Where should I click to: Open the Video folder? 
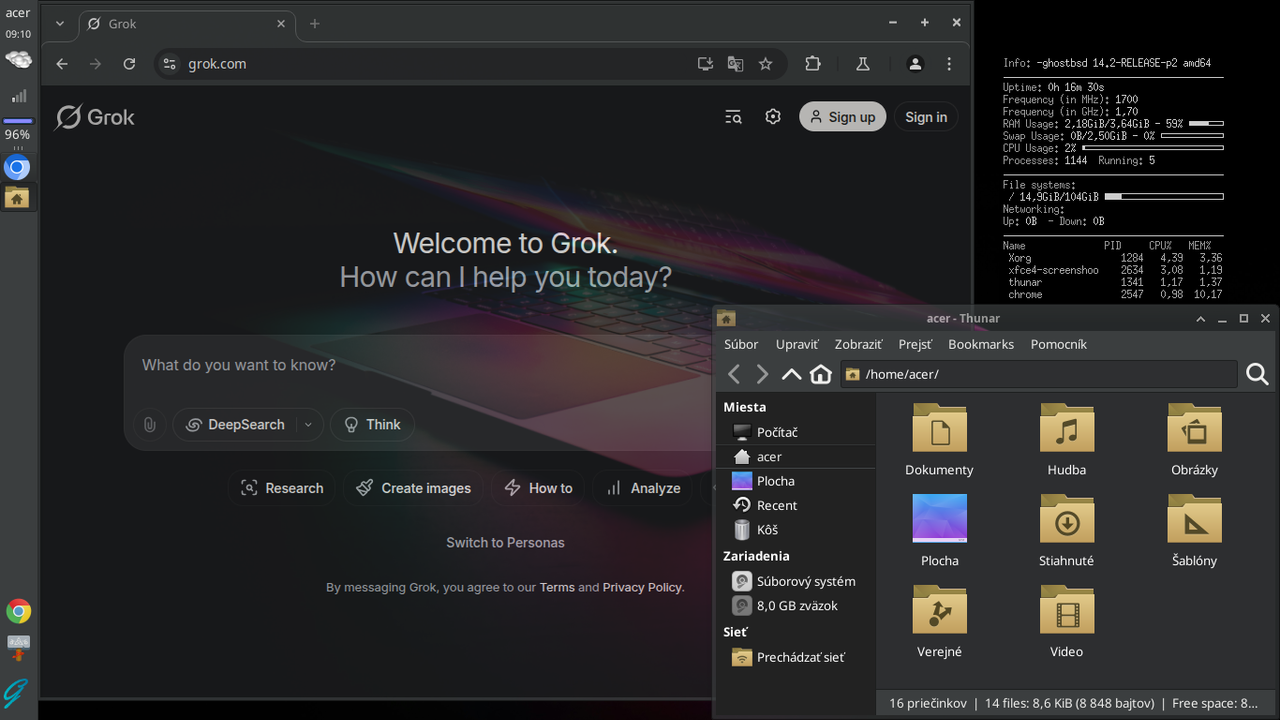[x=1067, y=622]
